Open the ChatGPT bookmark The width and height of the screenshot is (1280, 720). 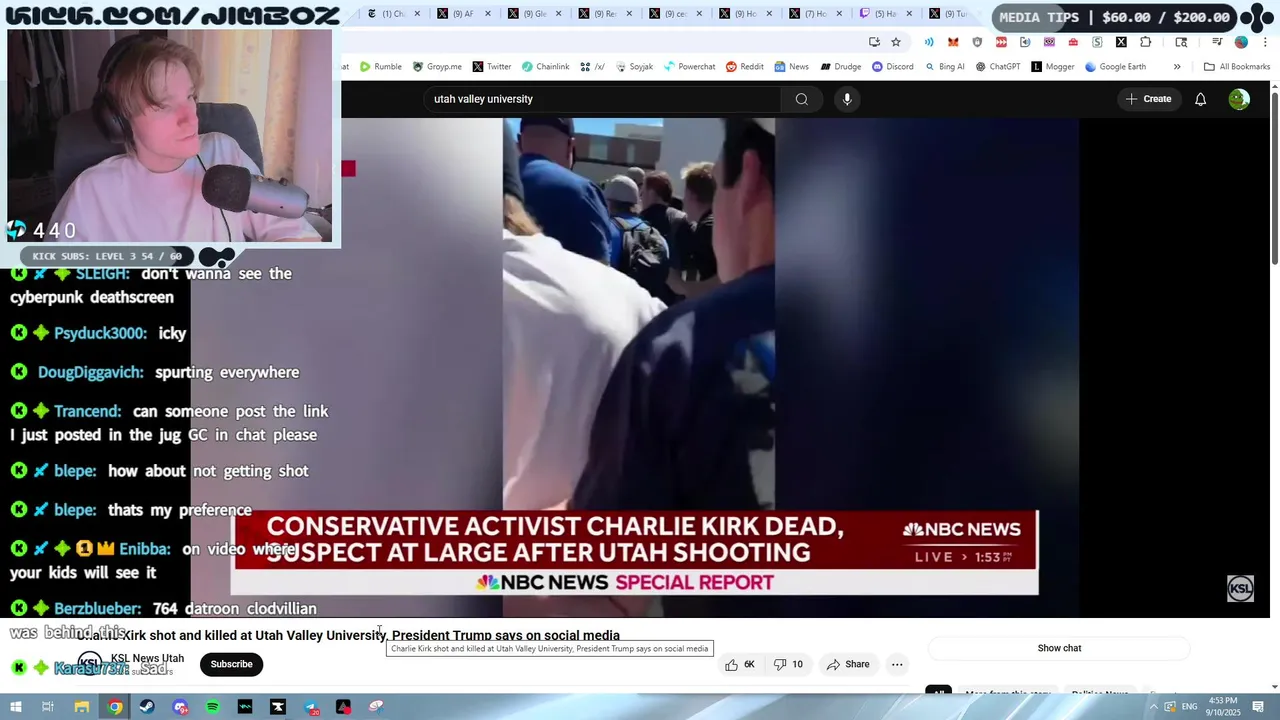997,67
